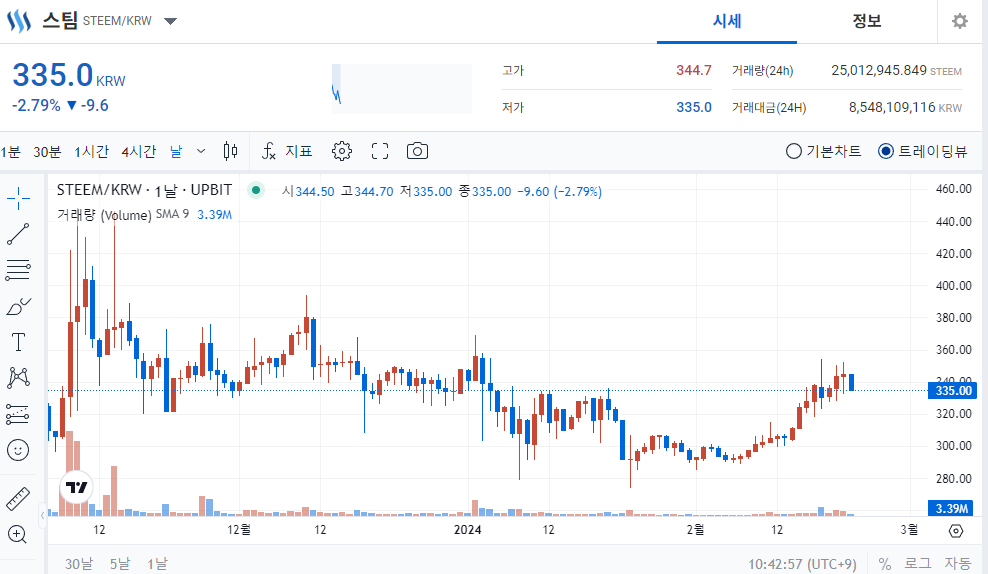This screenshot has height=574, width=988.
Task: Click the 24h volume 25,012,945.849
Action: tap(878, 70)
